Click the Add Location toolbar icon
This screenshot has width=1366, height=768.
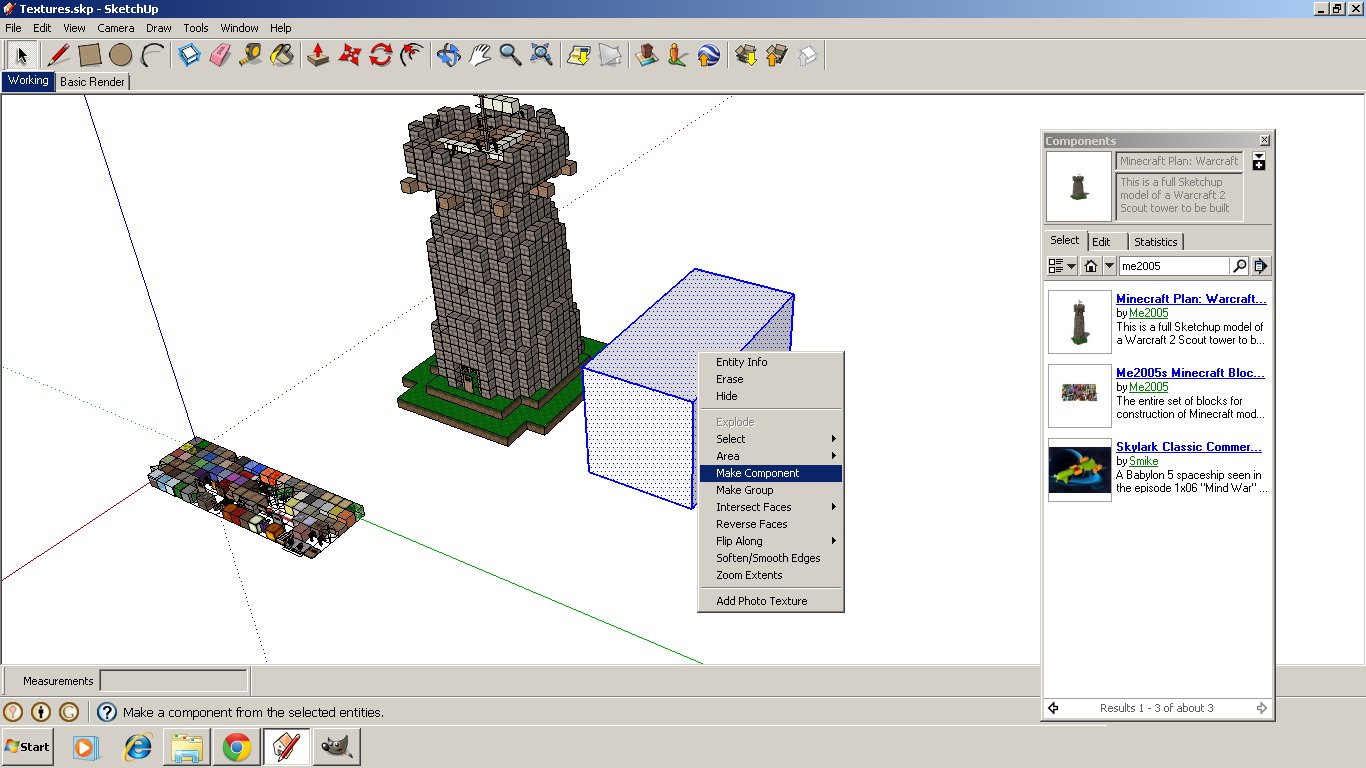click(578, 55)
